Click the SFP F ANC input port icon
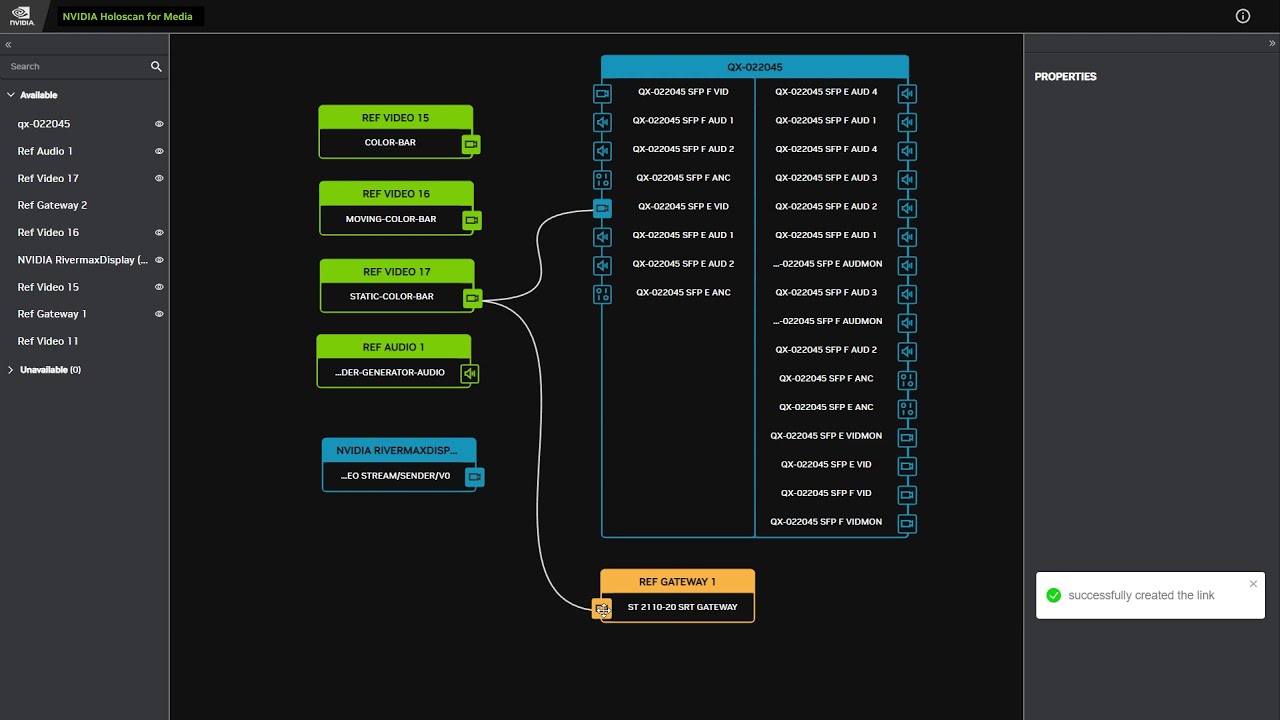This screenshot has width=1280, height=720. pos(602,180)
